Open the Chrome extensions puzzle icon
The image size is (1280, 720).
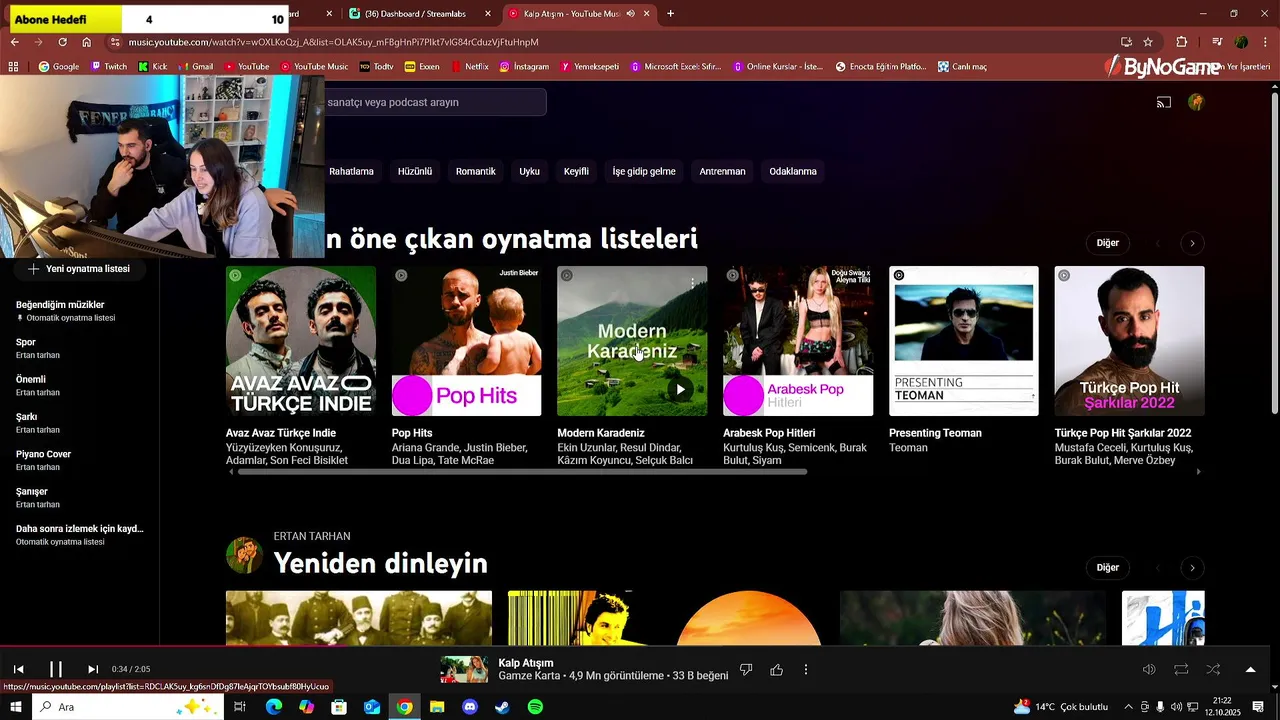tap(1181, 42)
